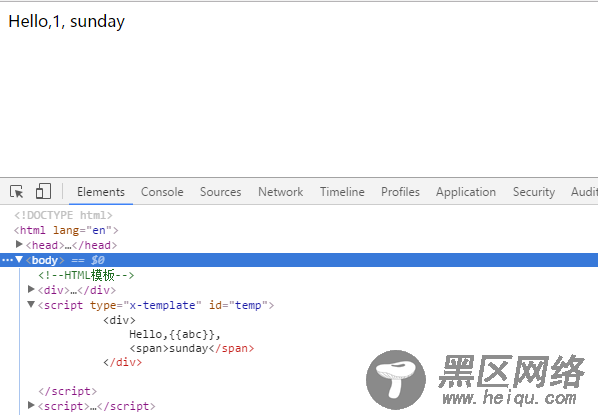Open the Security tab
Screen dimensions: 598x415
[x=534, y=192]
